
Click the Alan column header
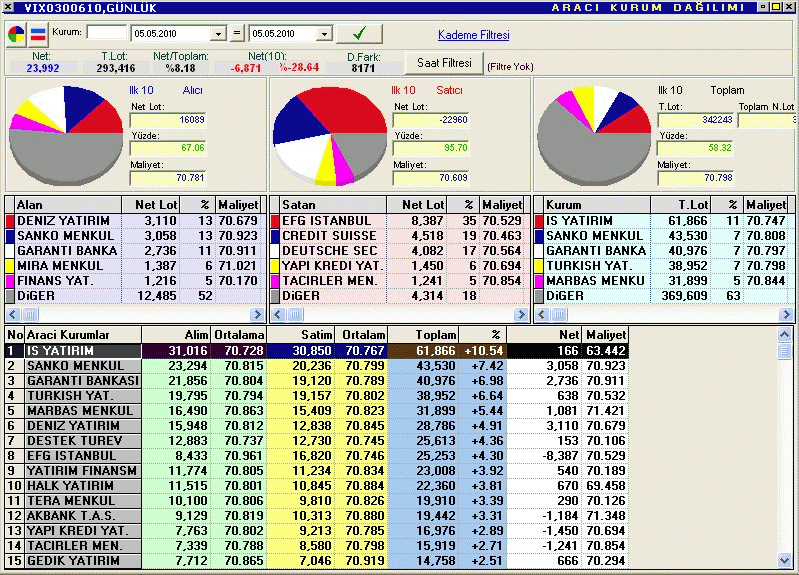(68, 205)
